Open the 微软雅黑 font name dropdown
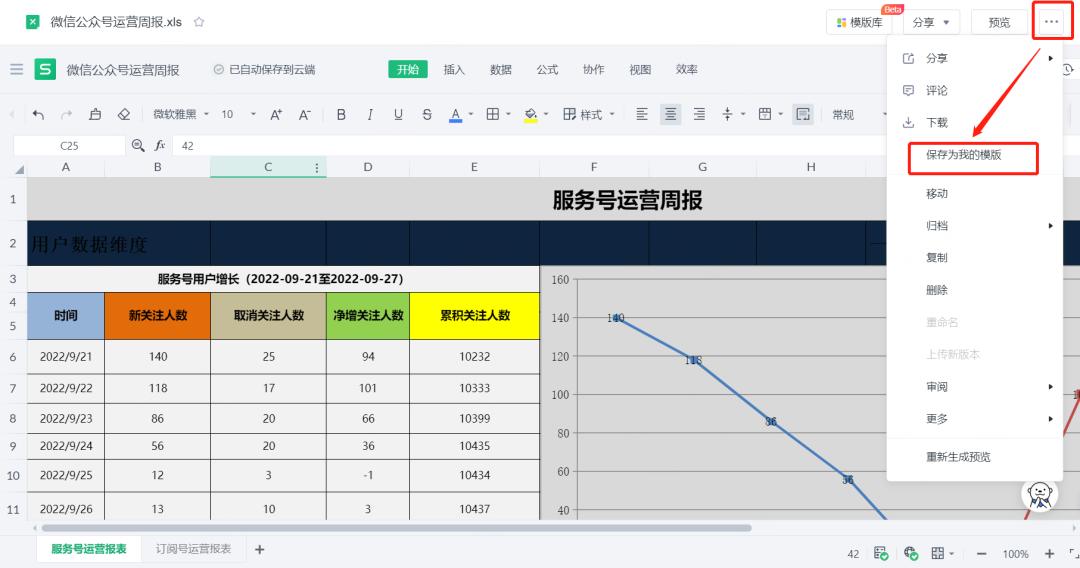This screenshot has width=1080, height=568. [x=180, y=114]
